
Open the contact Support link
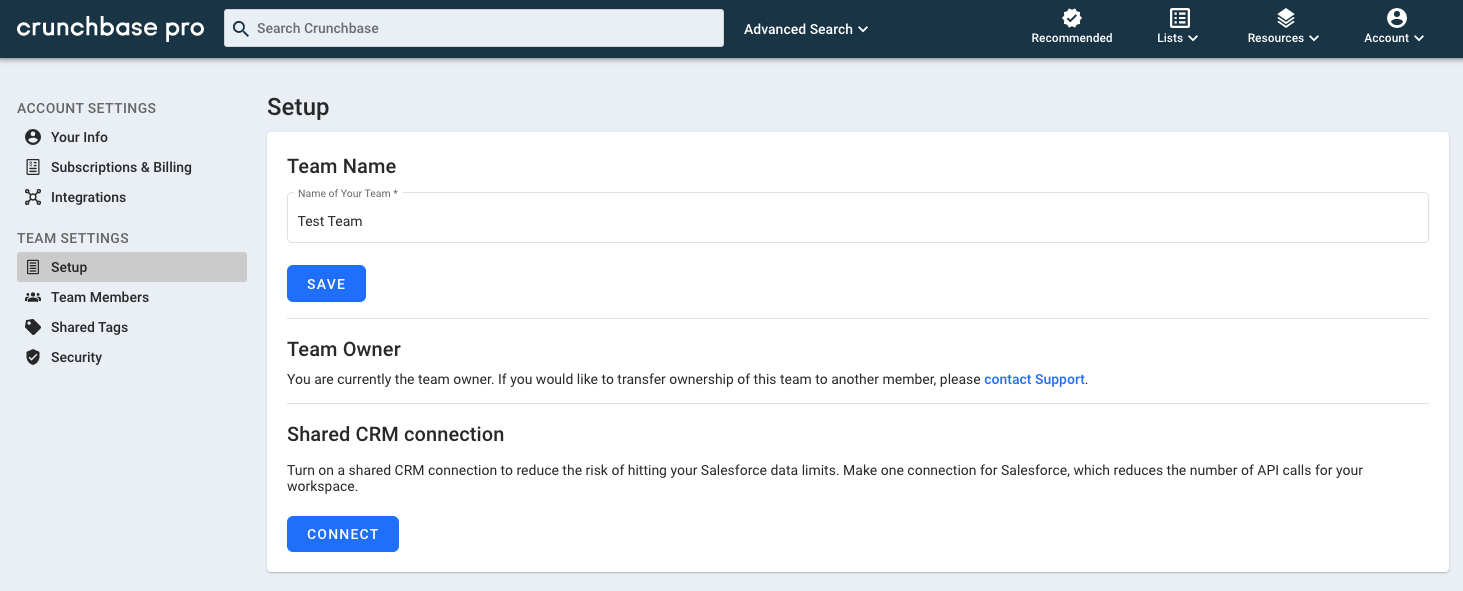click(1034, 379)
